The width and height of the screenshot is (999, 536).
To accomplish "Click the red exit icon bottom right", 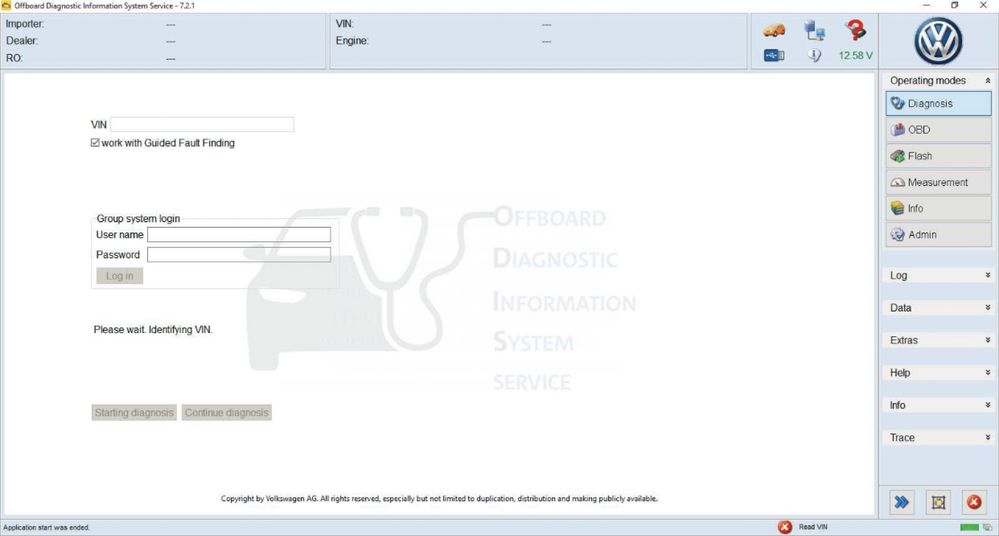I will click(x=974, y=502).
